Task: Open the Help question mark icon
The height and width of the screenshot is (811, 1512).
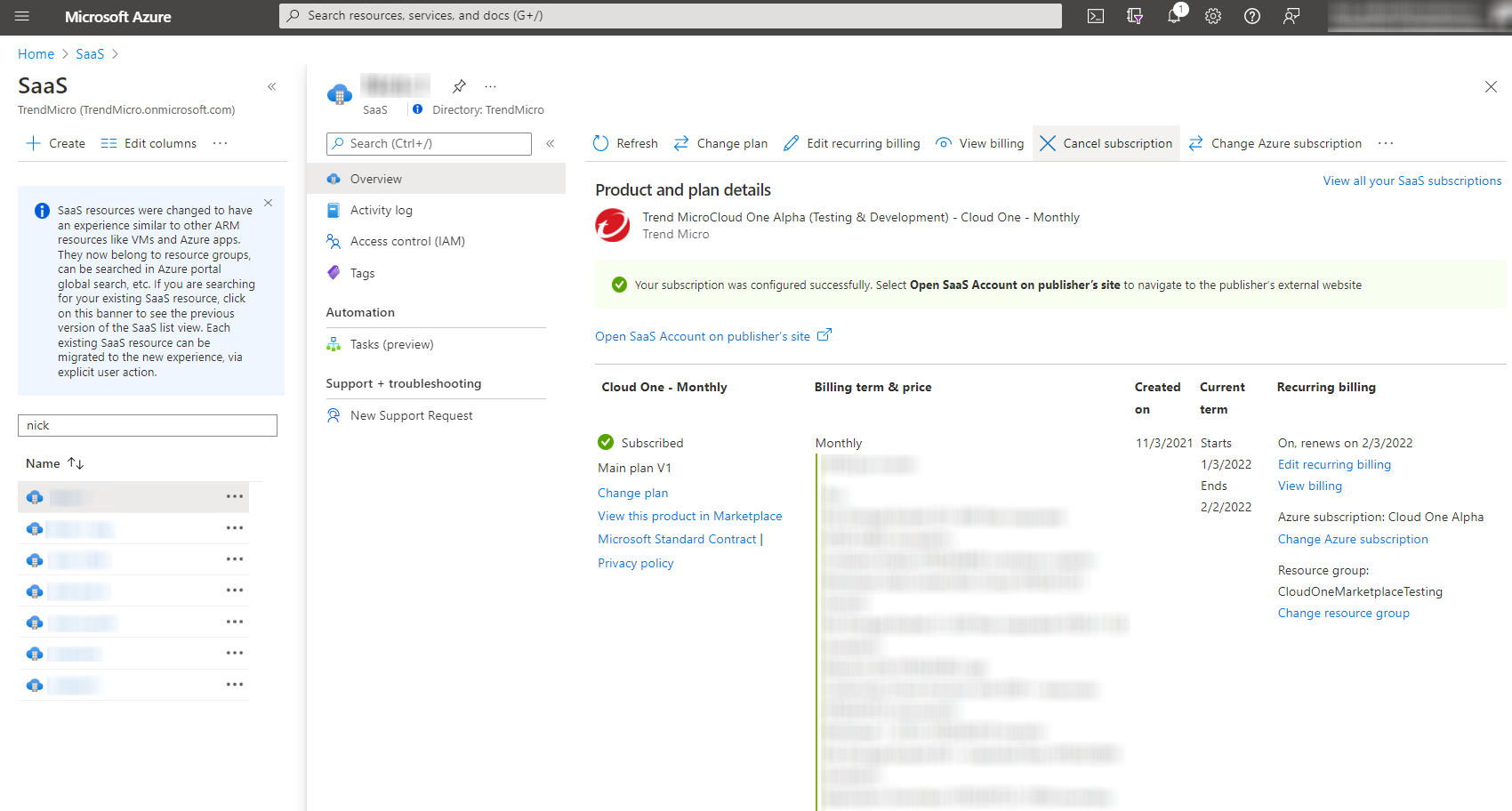Action: (1252, 16)
